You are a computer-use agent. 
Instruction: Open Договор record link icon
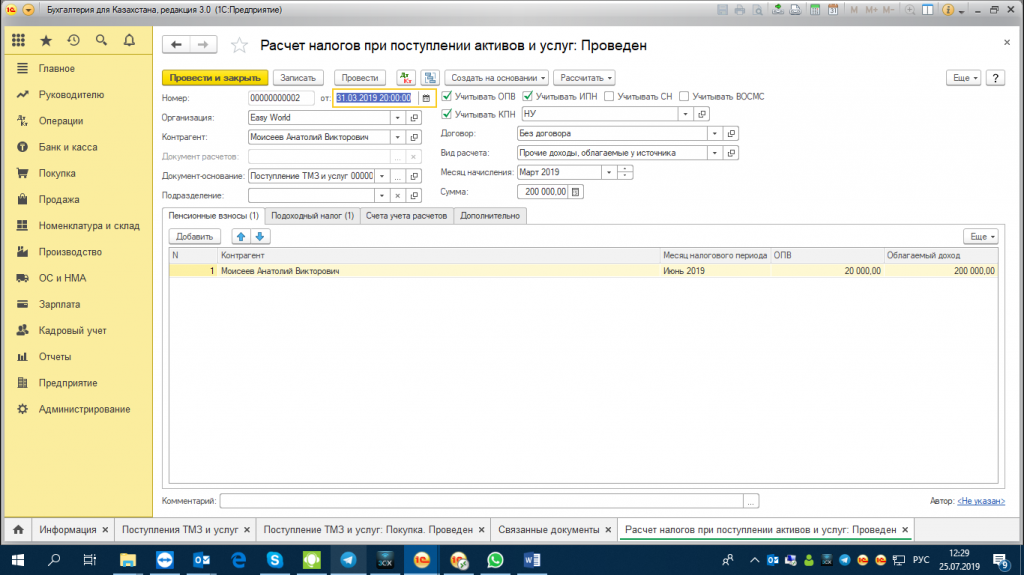(x=731, y=133)
